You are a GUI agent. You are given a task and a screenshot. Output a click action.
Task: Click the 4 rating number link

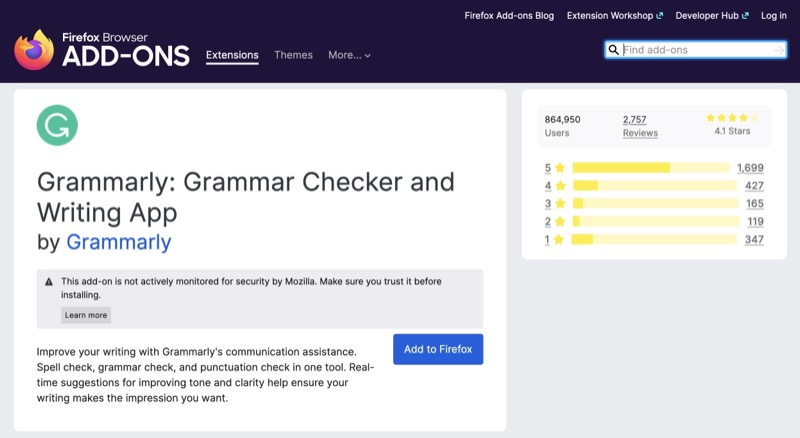pyautogui.click(x=548, y=185)
